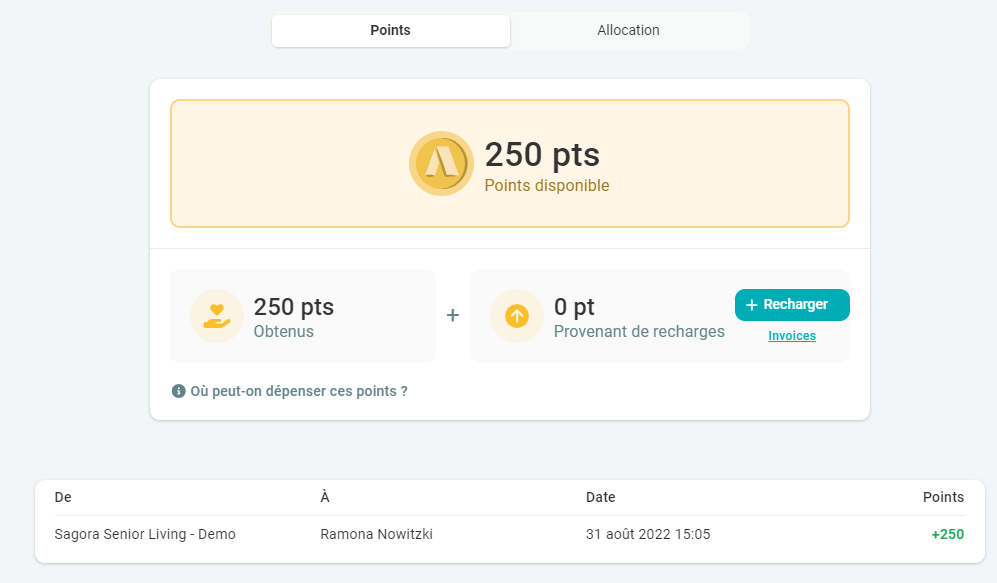This screenshot has width=997, height=583.
Task: Open the Invoices link
Action: coord(791,336)
